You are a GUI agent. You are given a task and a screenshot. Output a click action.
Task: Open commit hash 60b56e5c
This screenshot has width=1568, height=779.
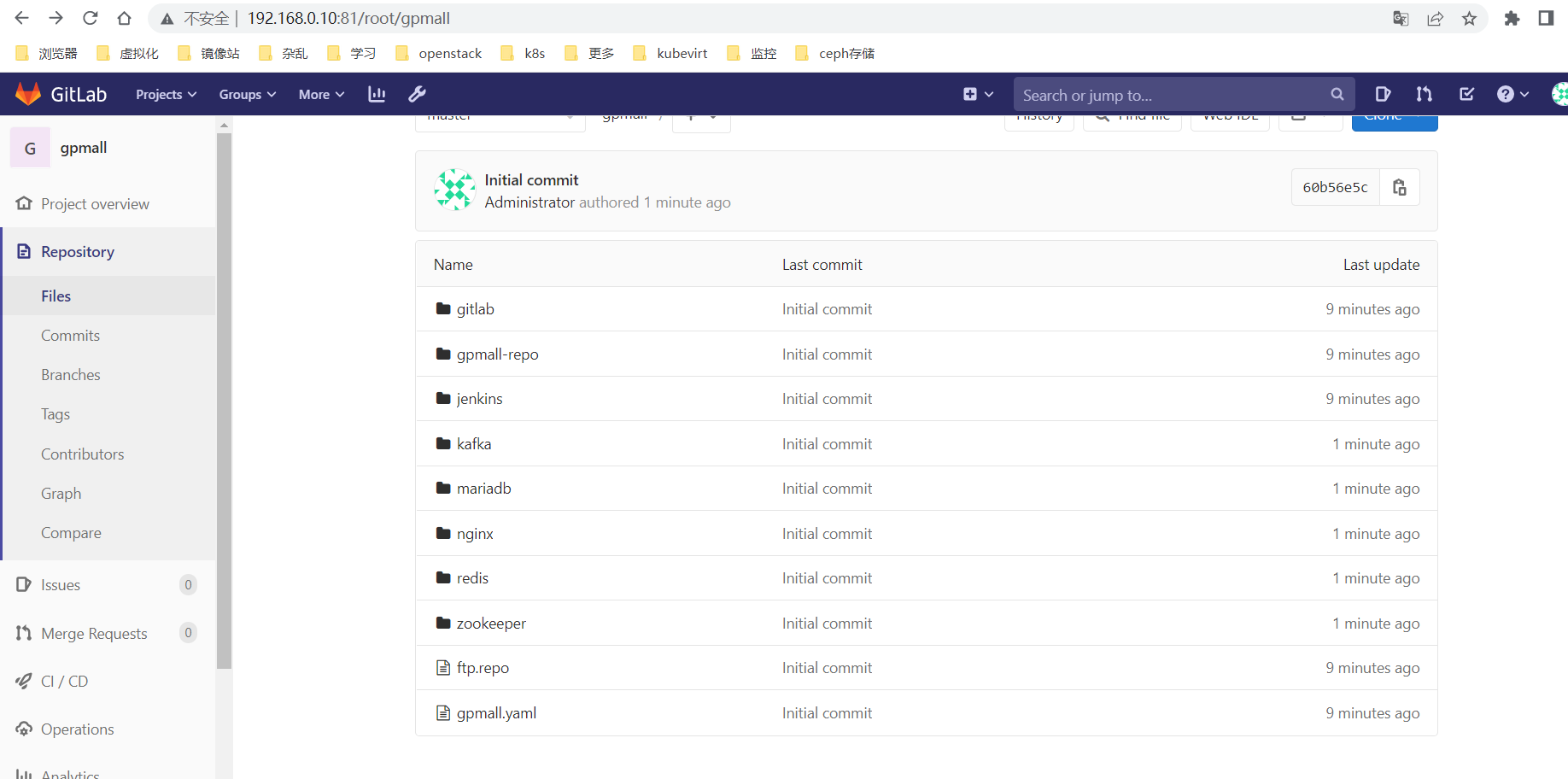1335,187
